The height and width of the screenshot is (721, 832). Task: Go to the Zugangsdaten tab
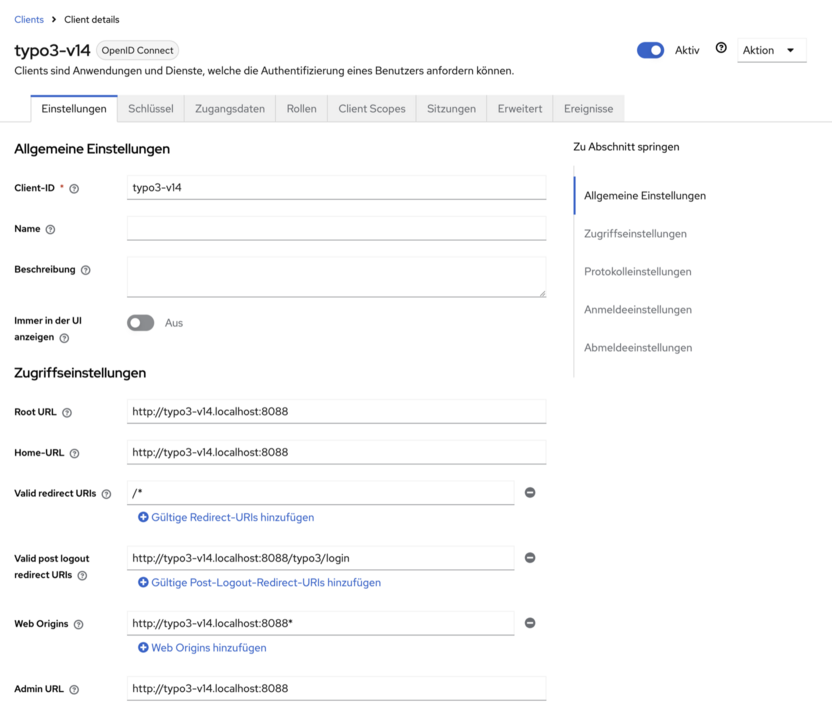click(x=230, y=109)
